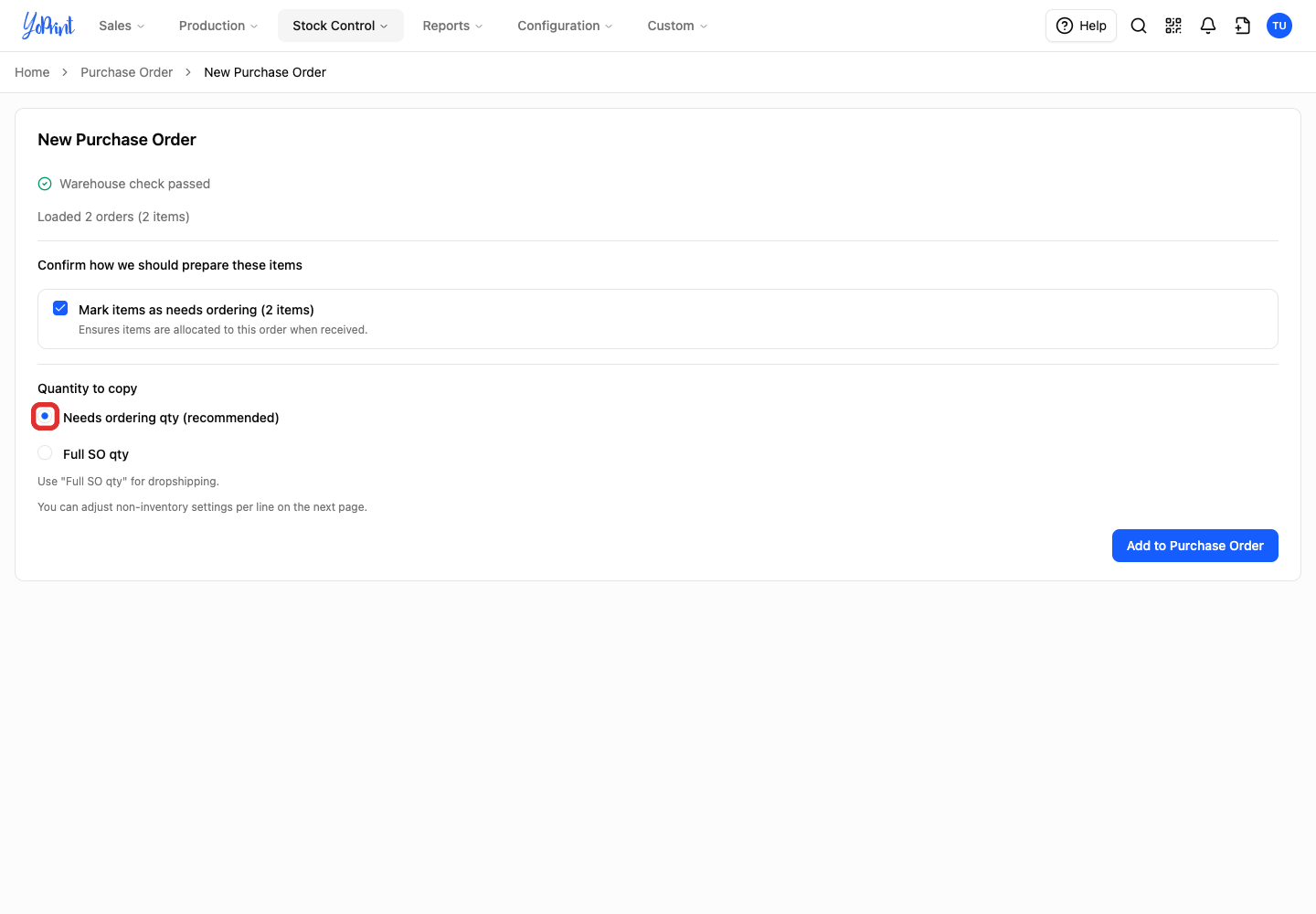
Task: Open the TU user avatar menu
Action: click(x=1279, y=26)
